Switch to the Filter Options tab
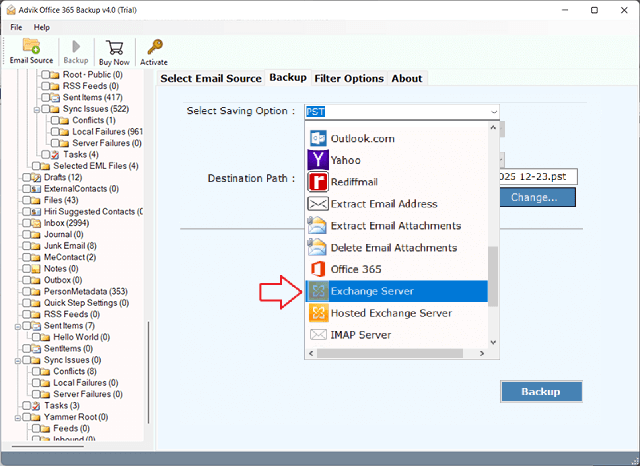This screenshot has width=640, height=466. coord(349,78)
